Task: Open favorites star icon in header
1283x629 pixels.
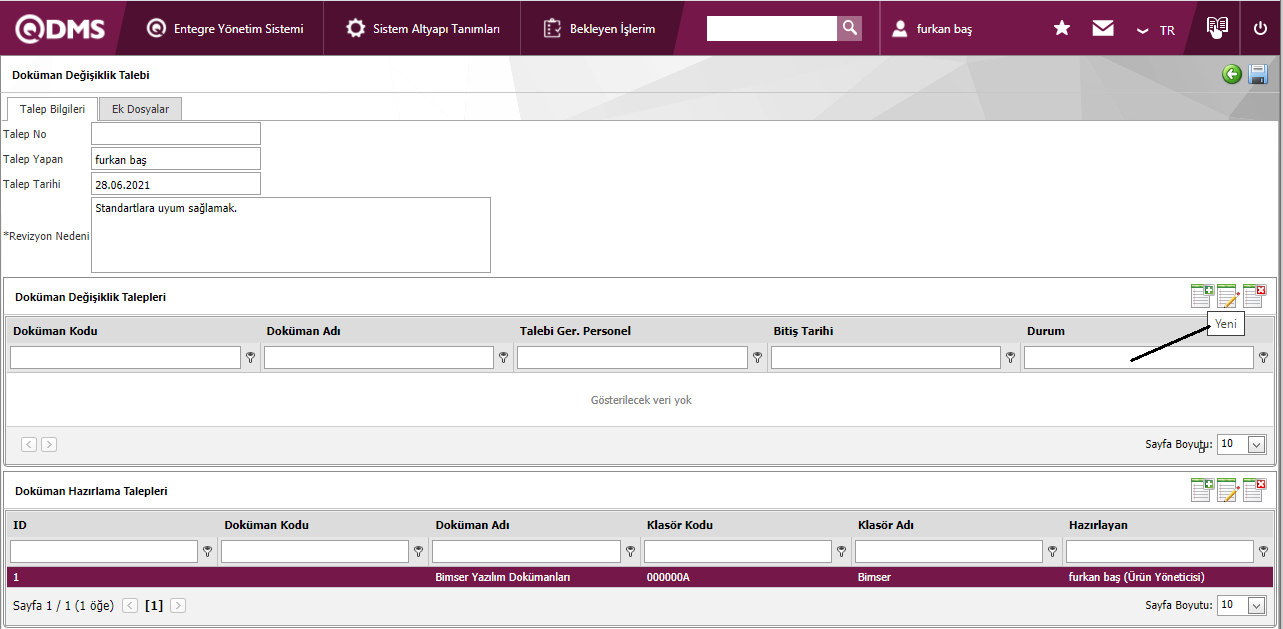Action: coord(1062,29)
